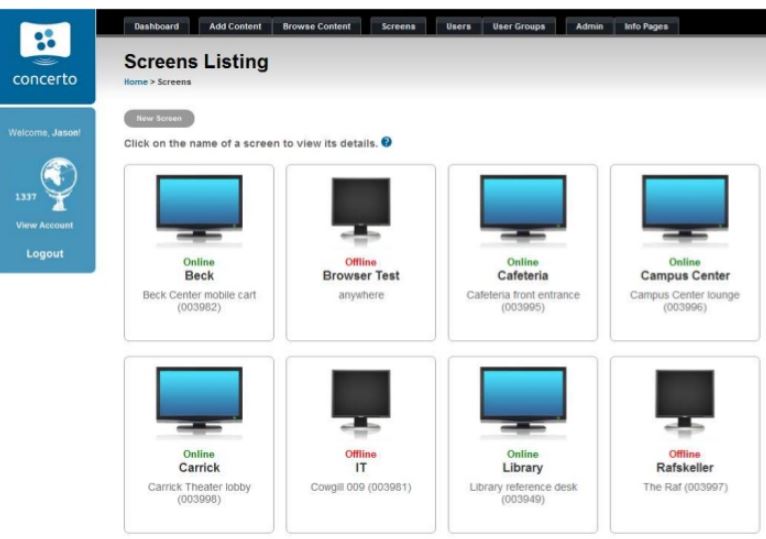Click the Cafeteria front entrance description
The height and width of the screenshot is (539, 766).
[523, 301]
